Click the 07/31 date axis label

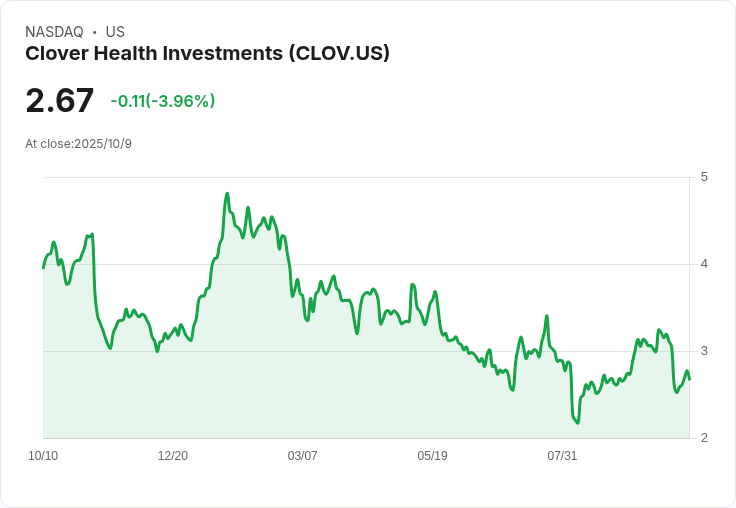tap(562, 456)
